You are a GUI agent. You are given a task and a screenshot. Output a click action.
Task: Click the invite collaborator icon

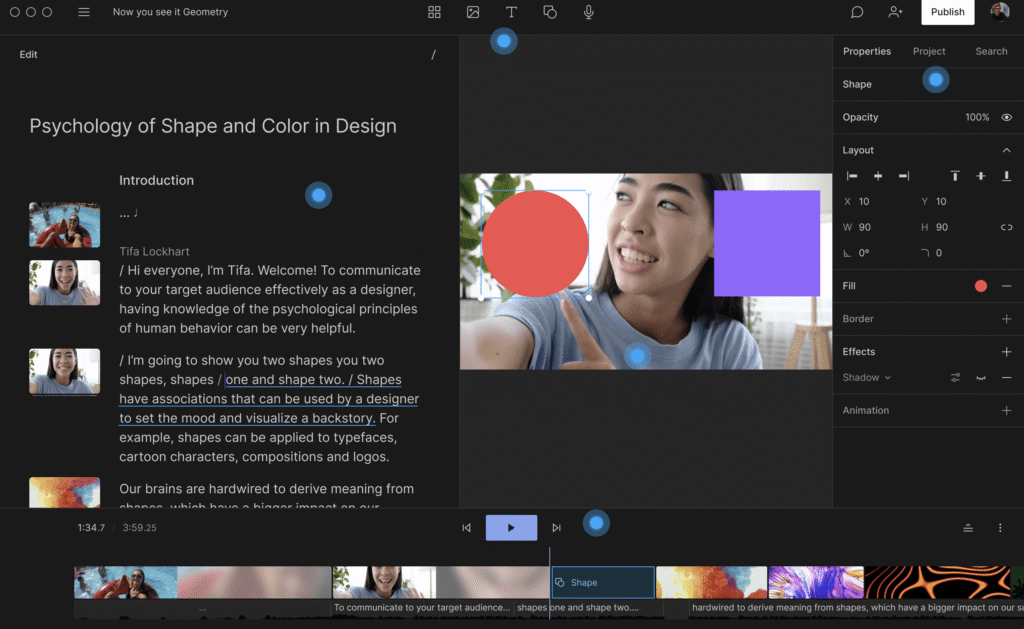[x=895, y=12]
